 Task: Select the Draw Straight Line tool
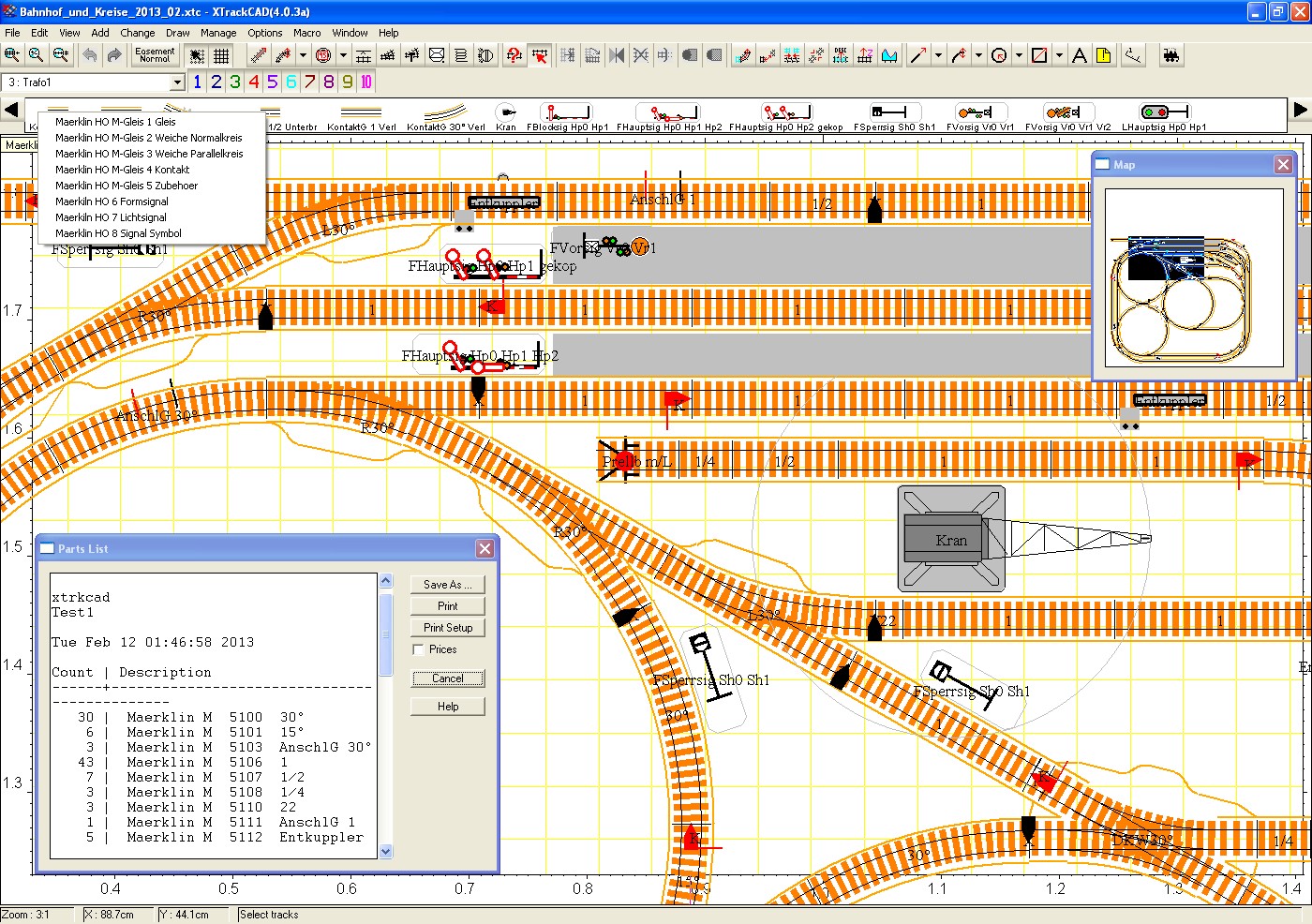tap(918, 55)
